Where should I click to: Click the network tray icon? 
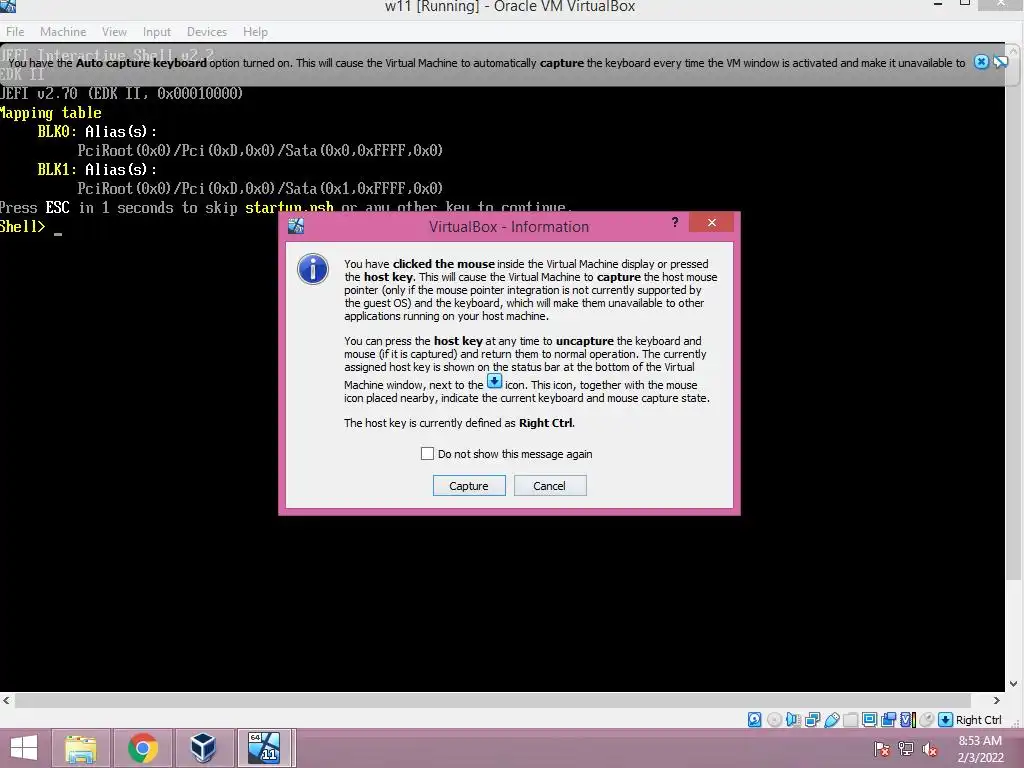[906, 749]
